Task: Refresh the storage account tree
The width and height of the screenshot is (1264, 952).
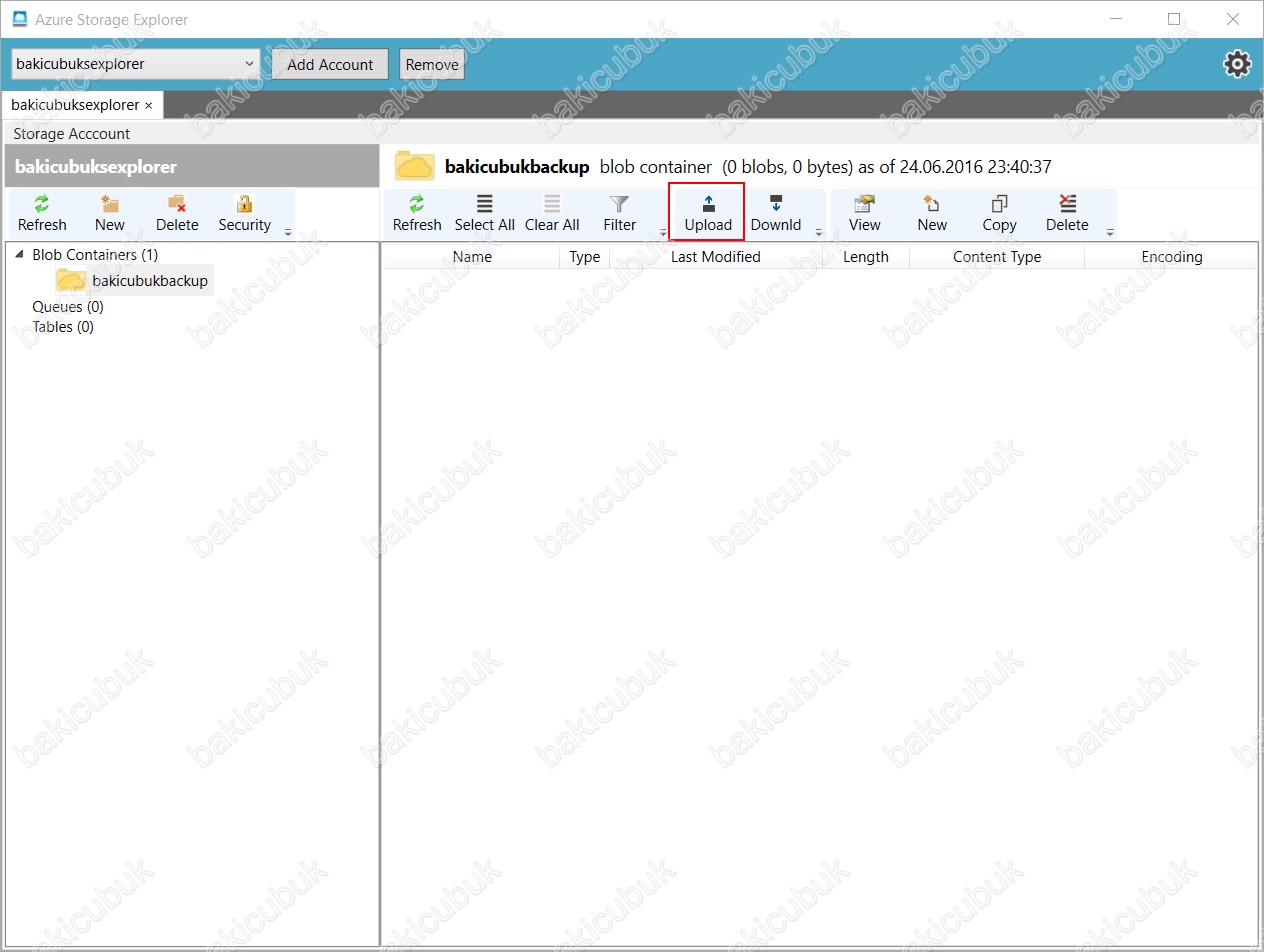Action: 42,214
